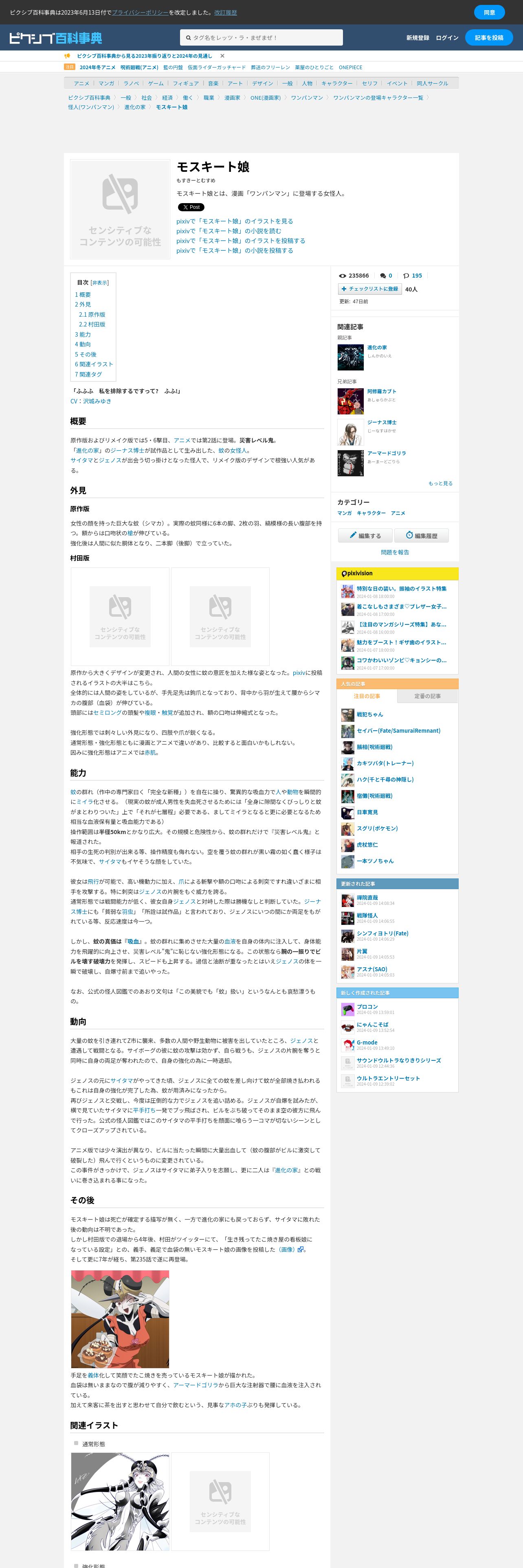Screen dimensions: 523x1568
Task: Open the comments count icon
Action: pos(383,276)
